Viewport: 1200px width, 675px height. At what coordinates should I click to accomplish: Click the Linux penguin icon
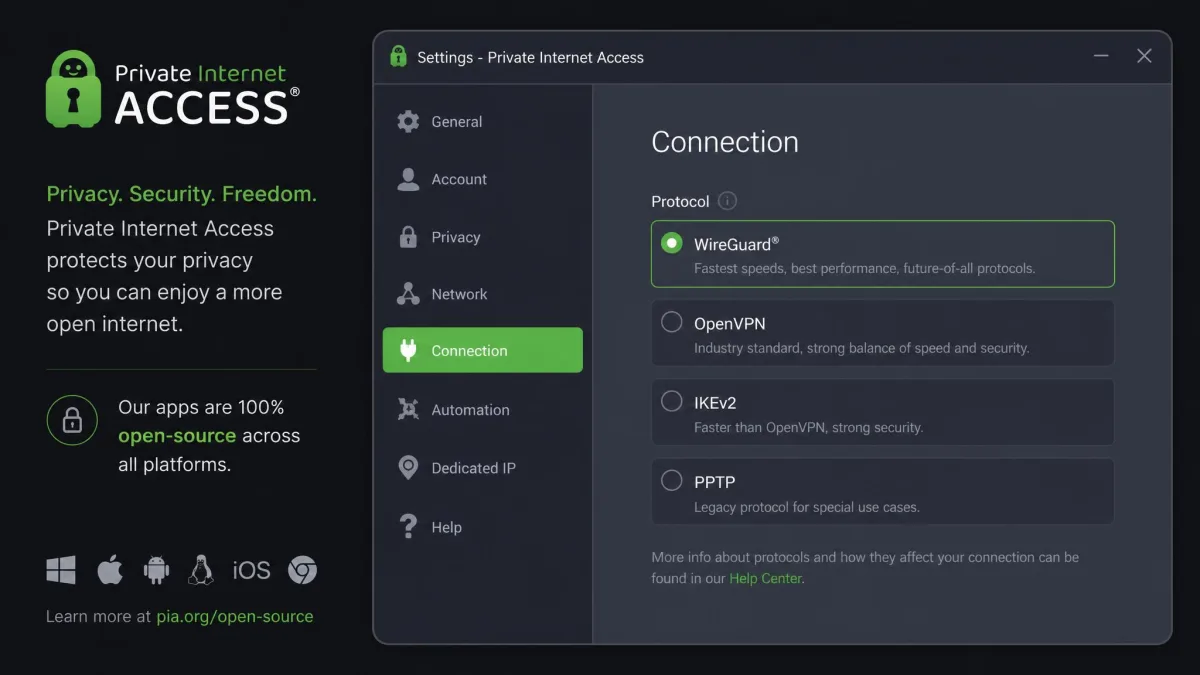(x=201, y=570)
